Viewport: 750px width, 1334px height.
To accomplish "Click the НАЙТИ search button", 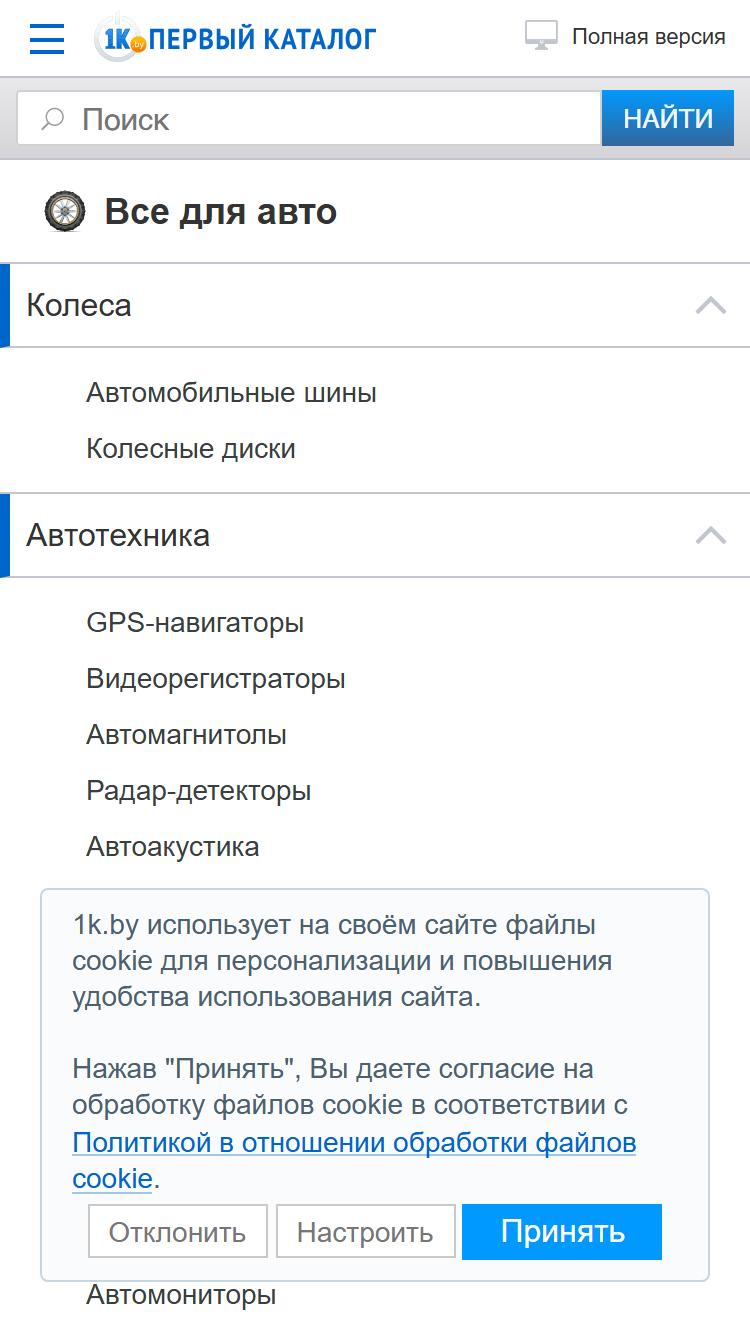I will click(668, 119).
